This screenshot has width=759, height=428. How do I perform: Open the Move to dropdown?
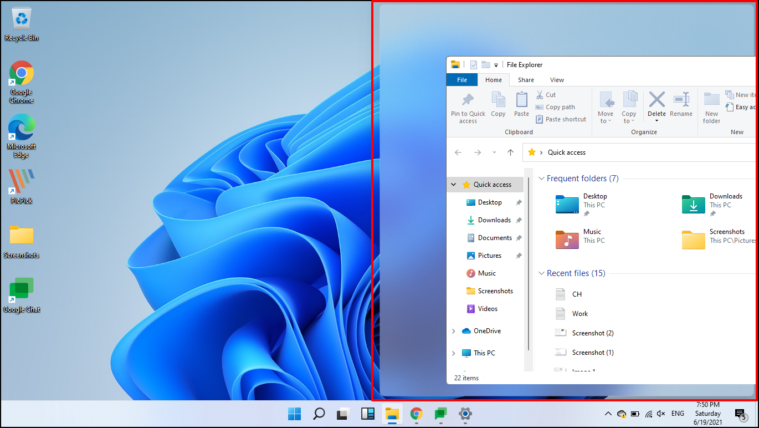point(606,107)
